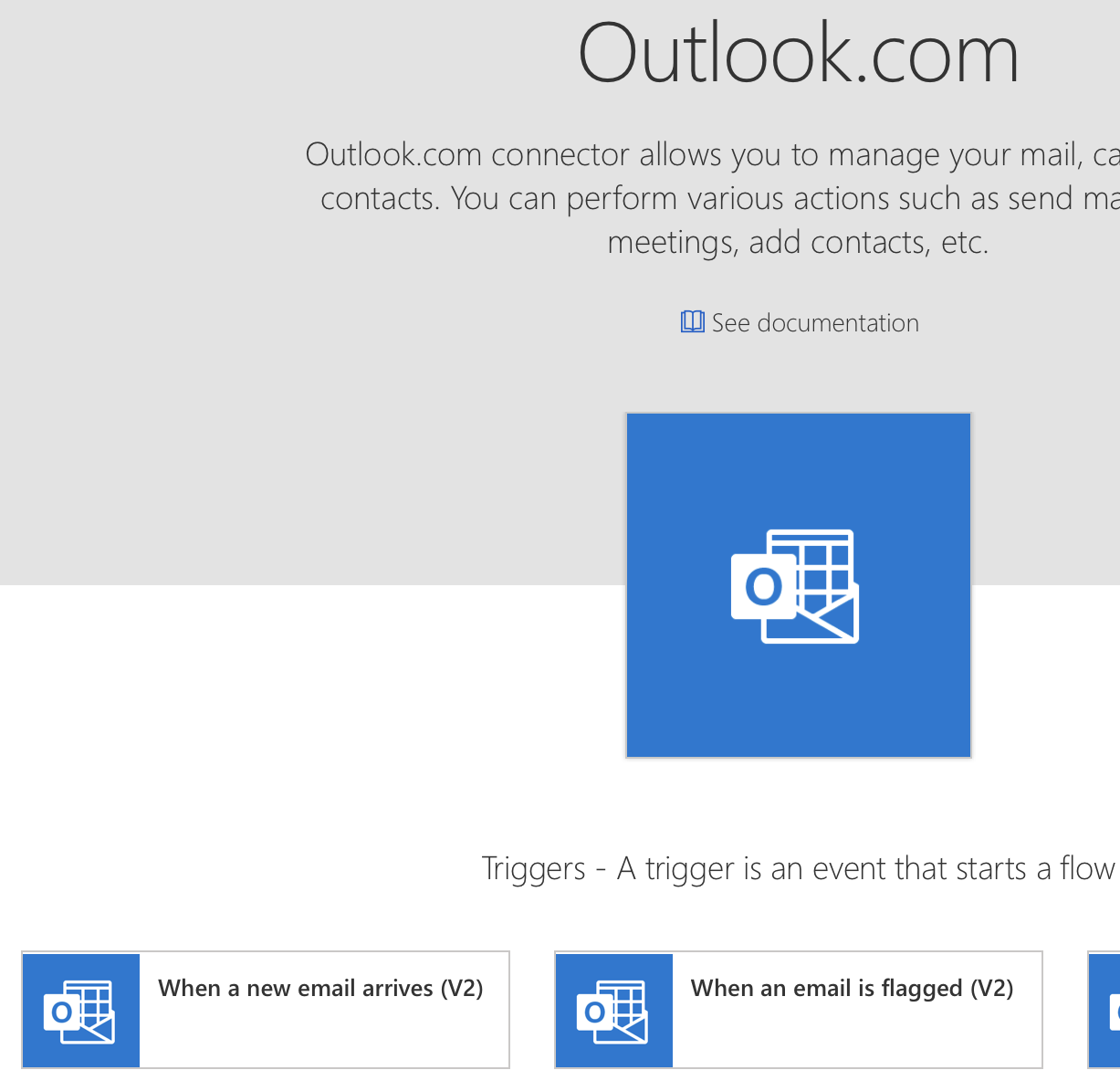Image resolution: width=1120 pixels, height=1070 pixels.
Task: Select the large blue Outlook.com connector tile icon
Action: click(798, 584)
